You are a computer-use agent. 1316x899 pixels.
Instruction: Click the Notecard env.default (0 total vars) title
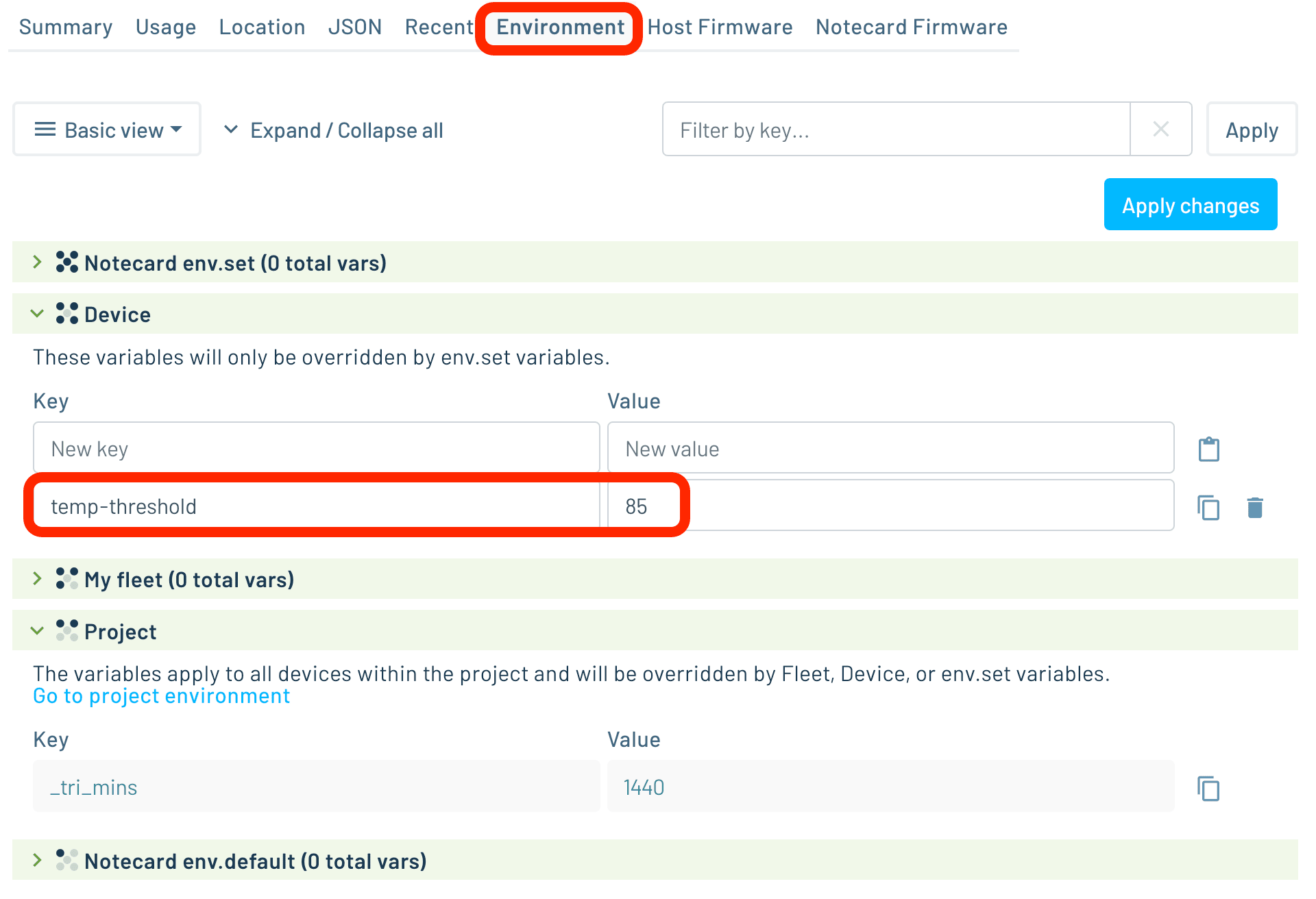pyautogui.click(x=256, y=861)
